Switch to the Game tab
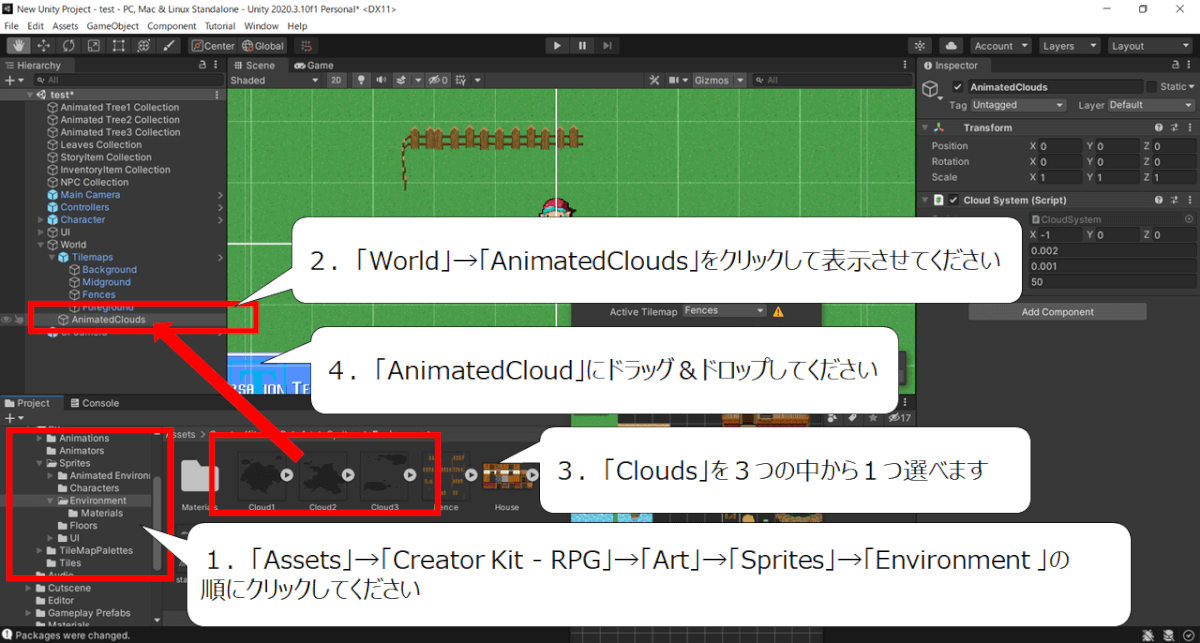 pyautogui.click(x=313, y=65)
